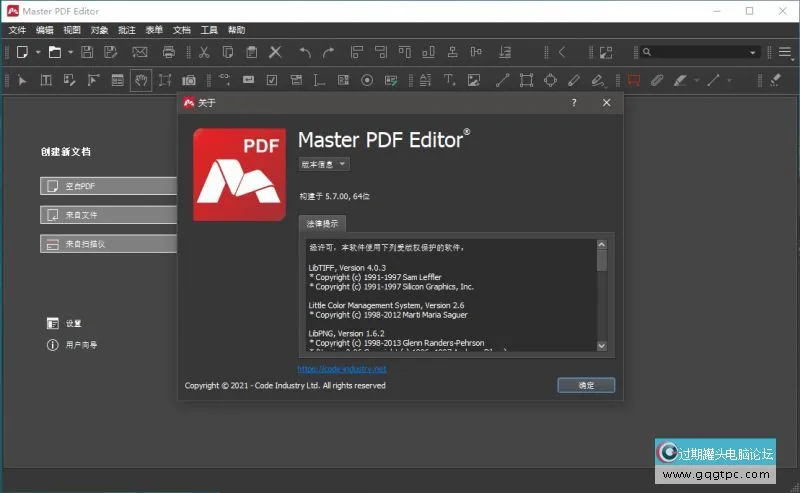Click the license text scrollbar down arrow
Image resolution: width=800 pixels, height=493 pixels.
click(x=601, y=345)
